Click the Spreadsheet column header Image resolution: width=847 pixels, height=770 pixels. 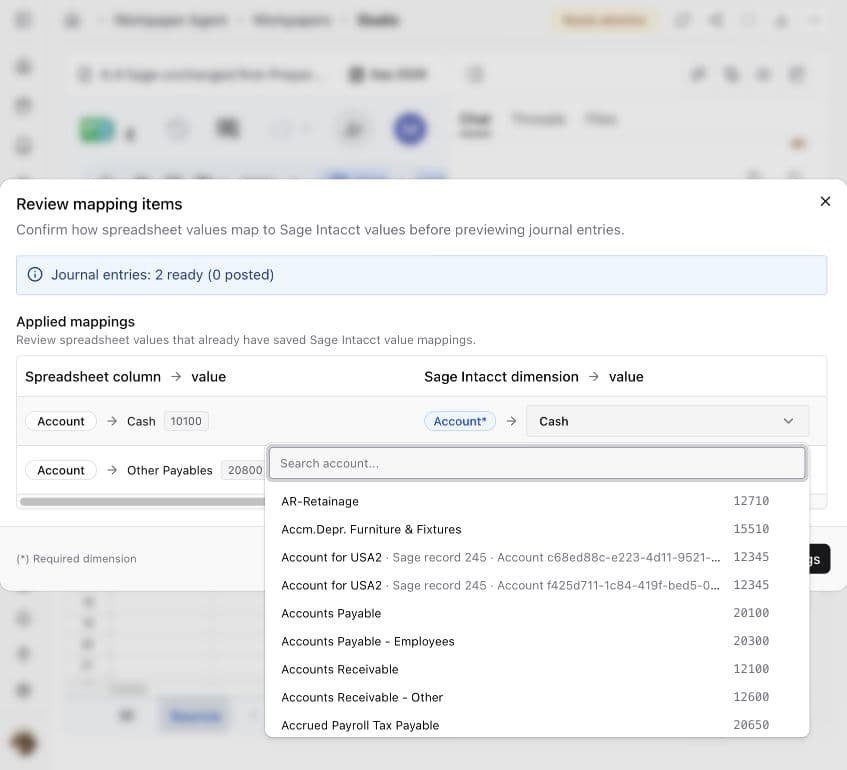[93, 377]
